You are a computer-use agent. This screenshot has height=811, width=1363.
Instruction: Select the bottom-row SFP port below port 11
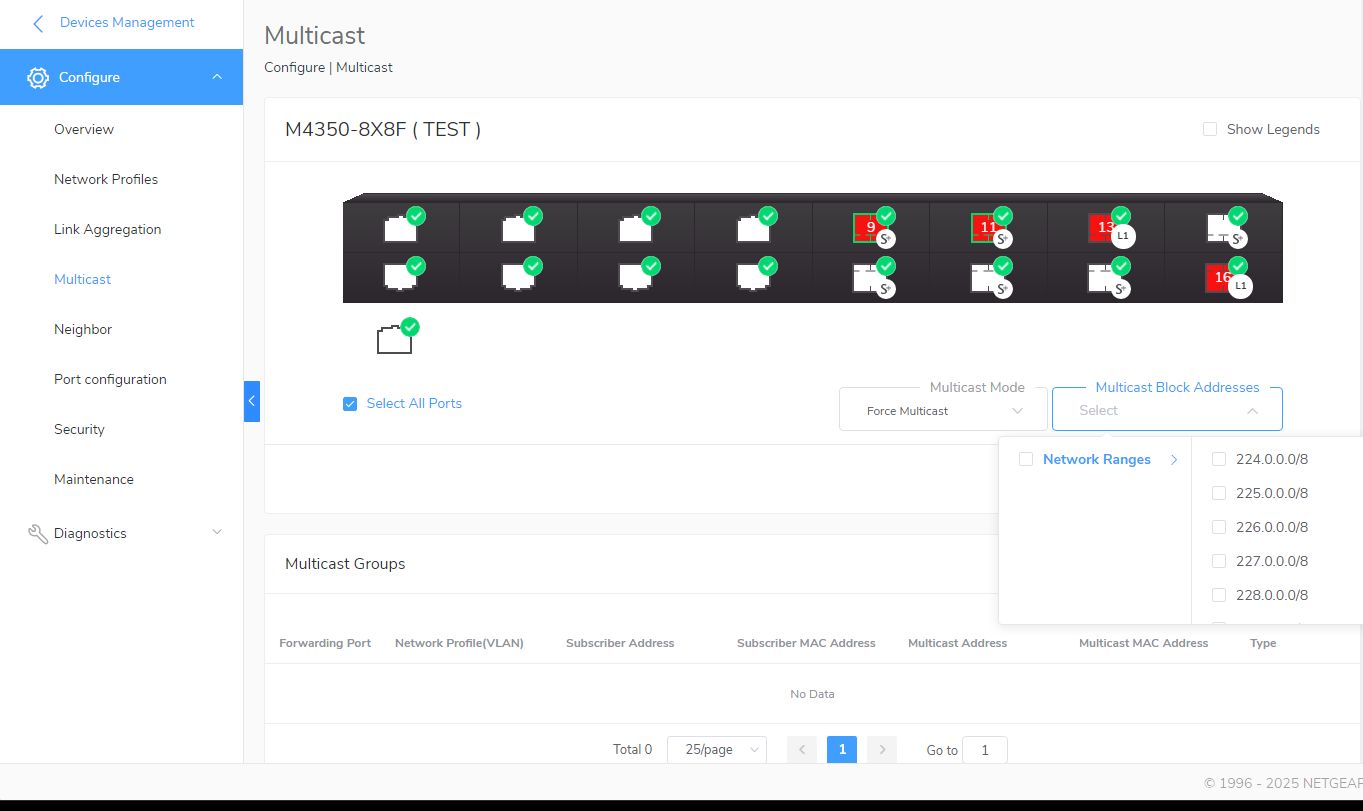pos(988,277)
